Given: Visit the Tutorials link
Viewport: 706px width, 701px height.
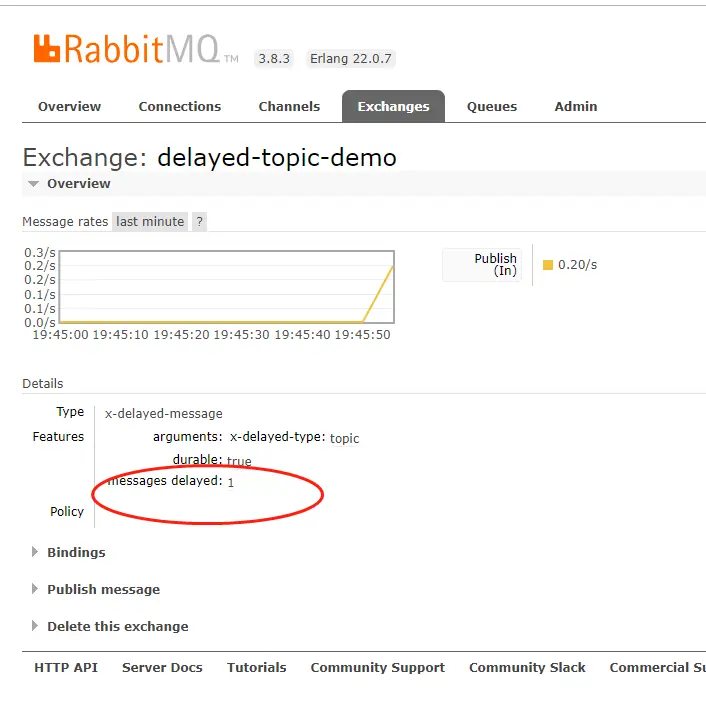Looking at the screenshot, I should coord(257,667).
